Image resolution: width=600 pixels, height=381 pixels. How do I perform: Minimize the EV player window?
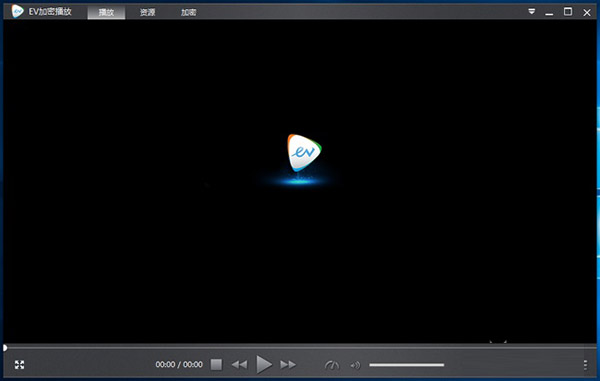(x=549, y=13)
